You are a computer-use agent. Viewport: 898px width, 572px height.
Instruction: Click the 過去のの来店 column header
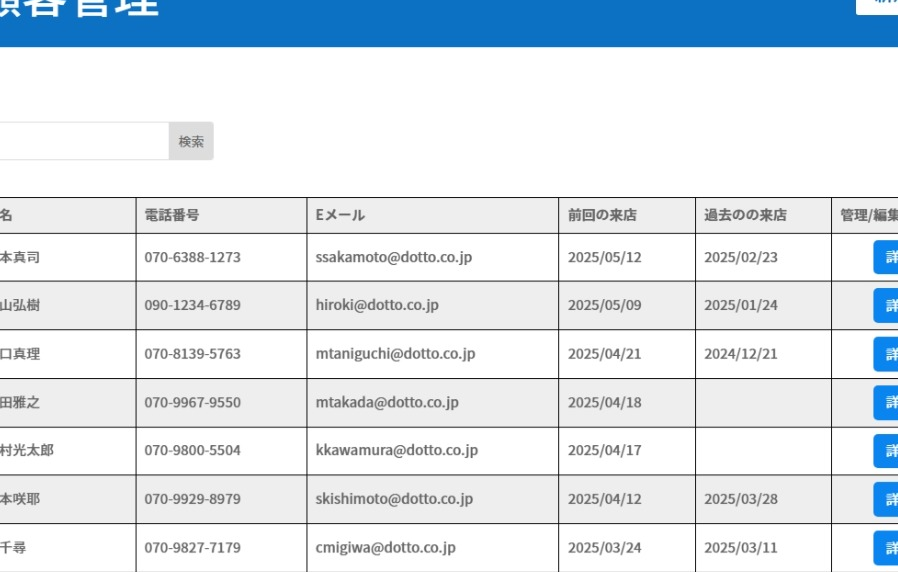coord(745,215)
